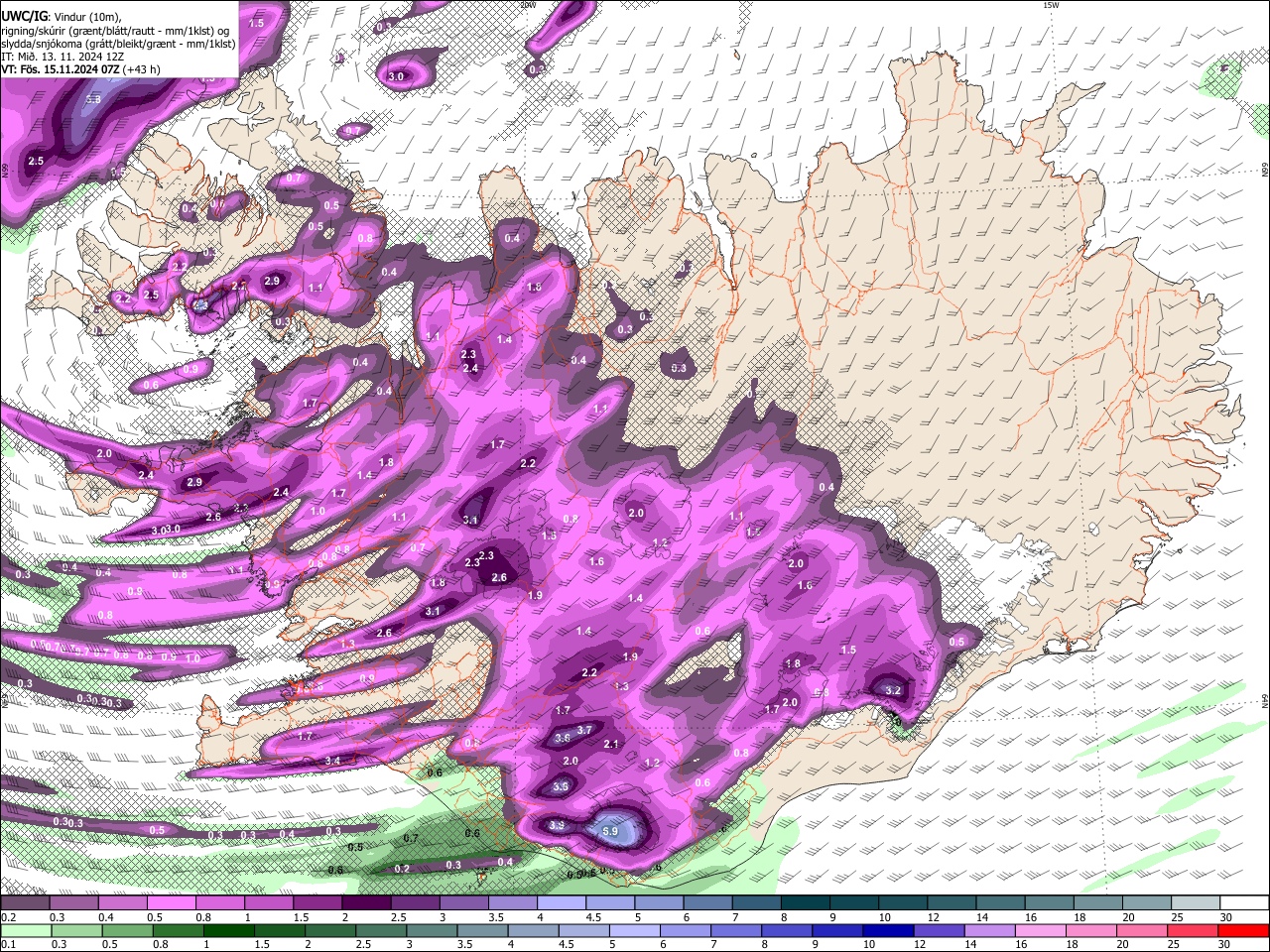1270x952 pixels.
Task: Select the darkest green 1 swatch in rain legend
Action: coord(228,930)
